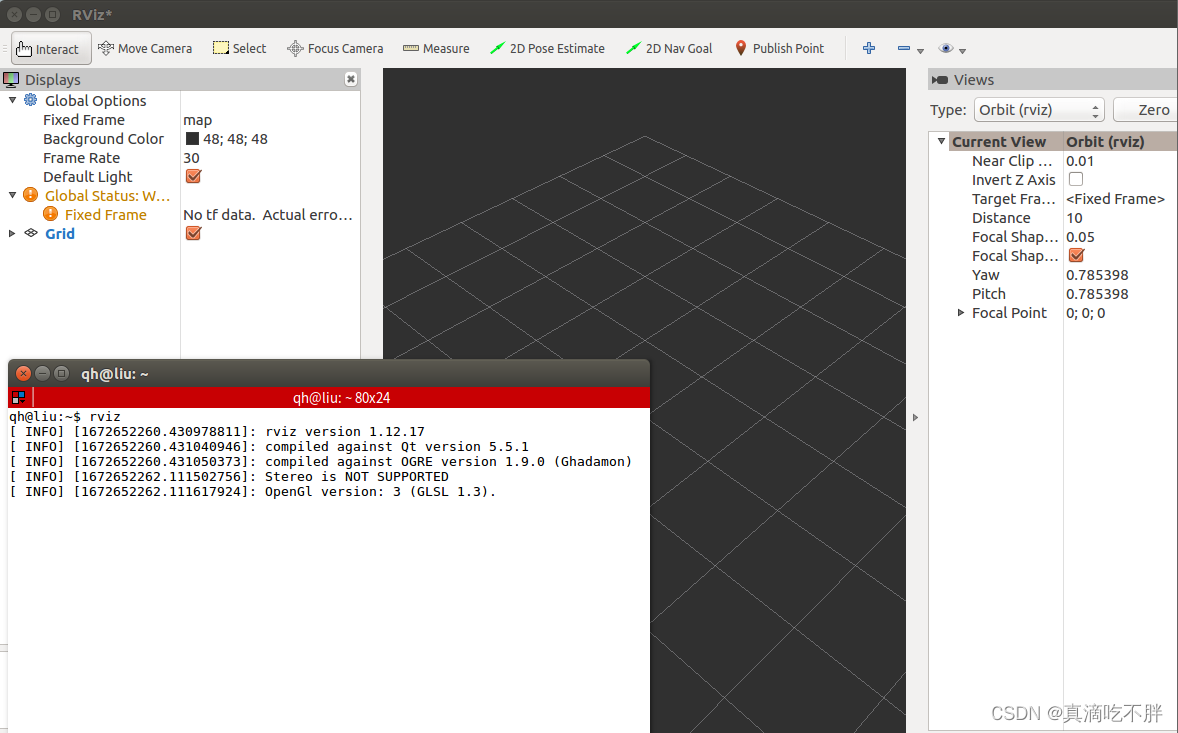Pick the Measure tool

(x=436, y=49)
